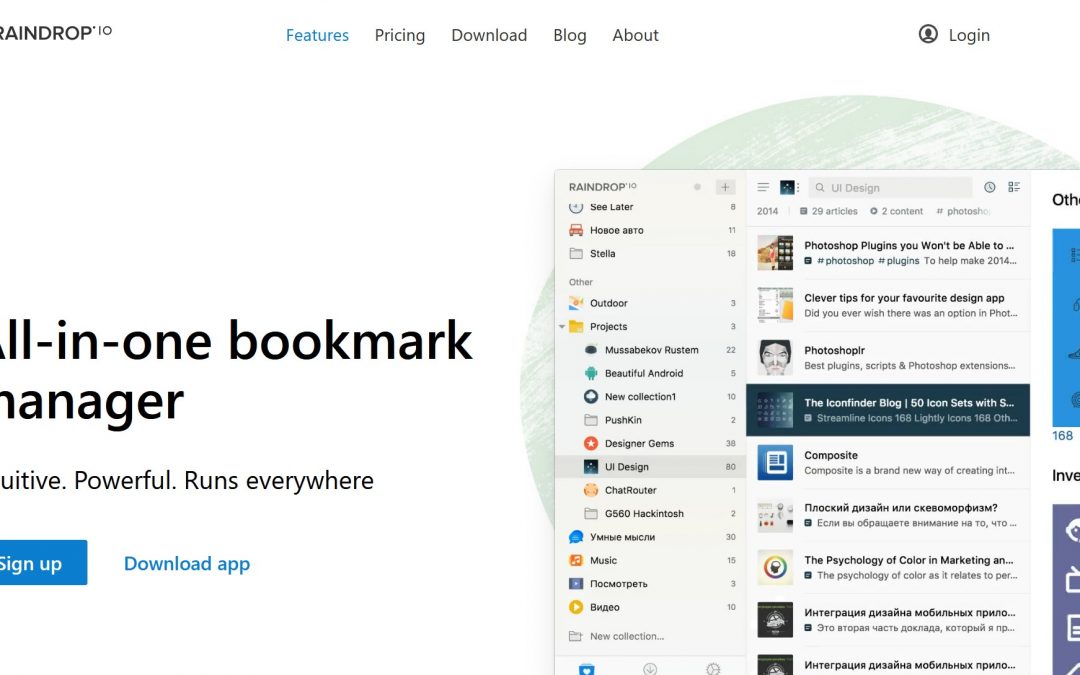Change the view layout with the grid icon

[x=1014, y=187]
